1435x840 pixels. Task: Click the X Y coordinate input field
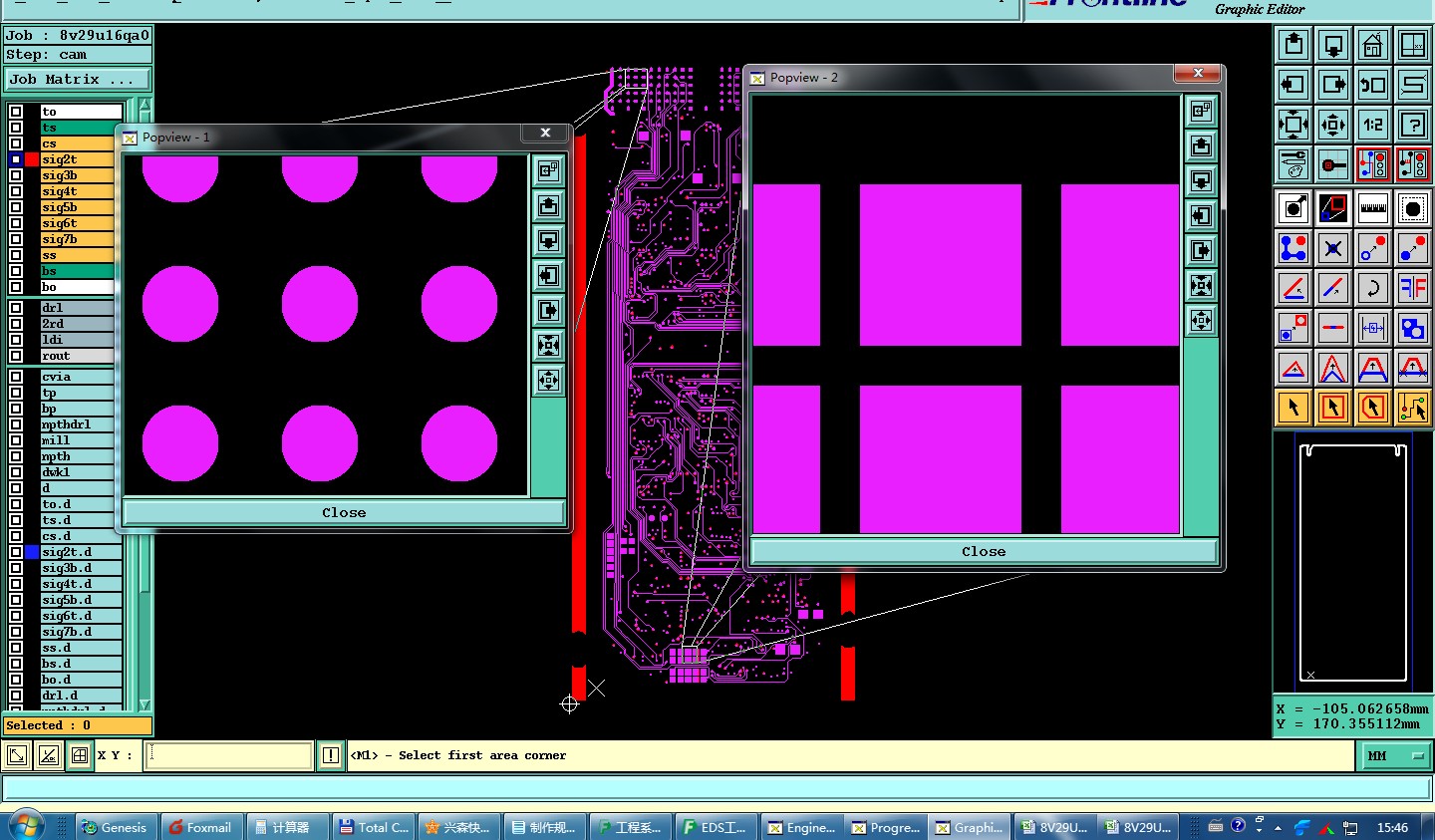229,755
